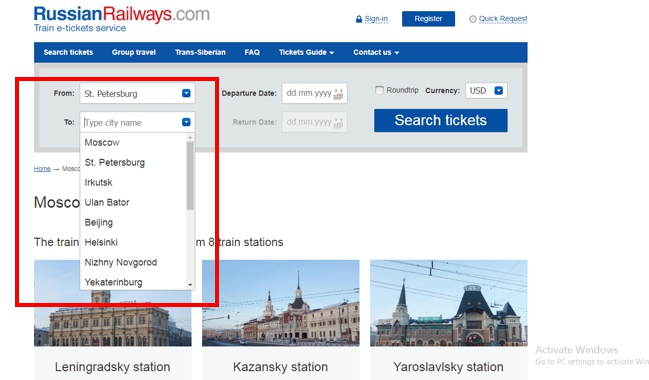Expand the Contact us menu
Image resolution: width=649 pixels, height=380 pixels.
[x=376, y=52]
